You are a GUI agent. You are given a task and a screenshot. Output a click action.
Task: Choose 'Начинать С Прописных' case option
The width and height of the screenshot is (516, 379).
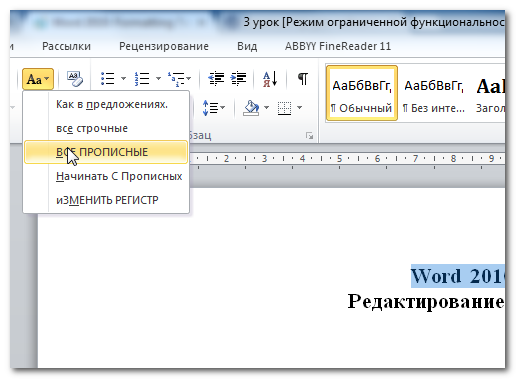pos(106,176)
